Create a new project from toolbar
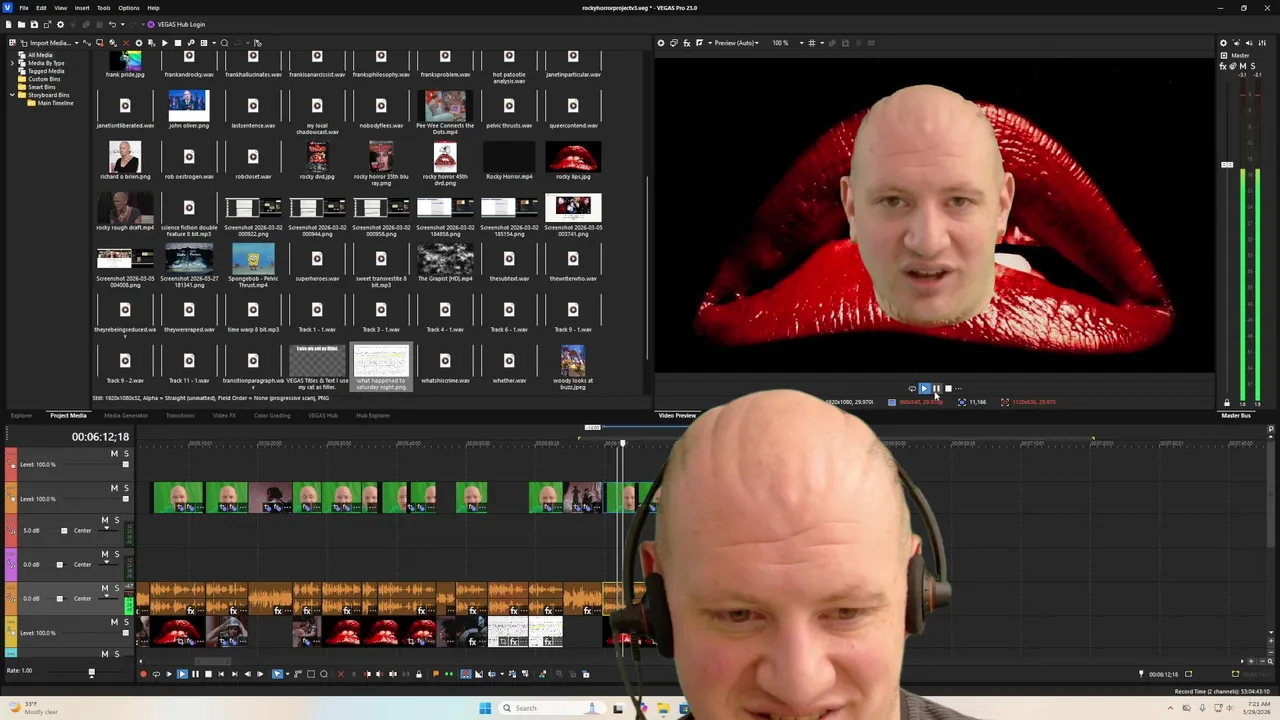1280x720 pixels. [x=9, y=24]
